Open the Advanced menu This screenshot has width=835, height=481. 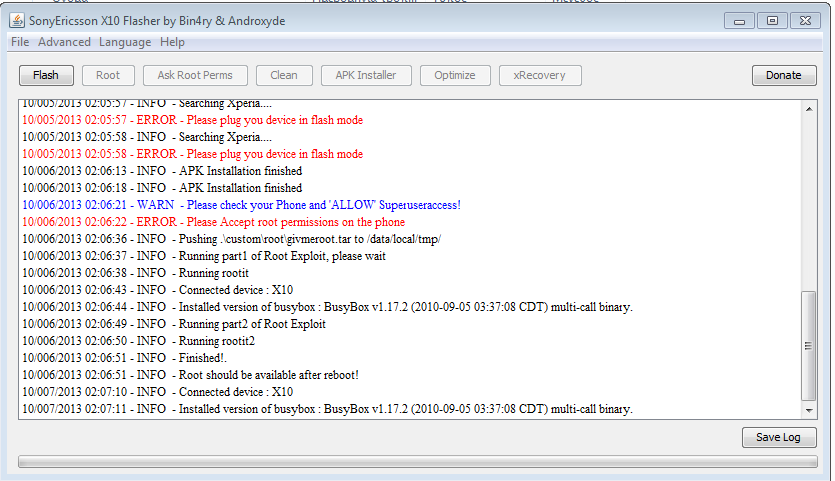click(64, 42)
